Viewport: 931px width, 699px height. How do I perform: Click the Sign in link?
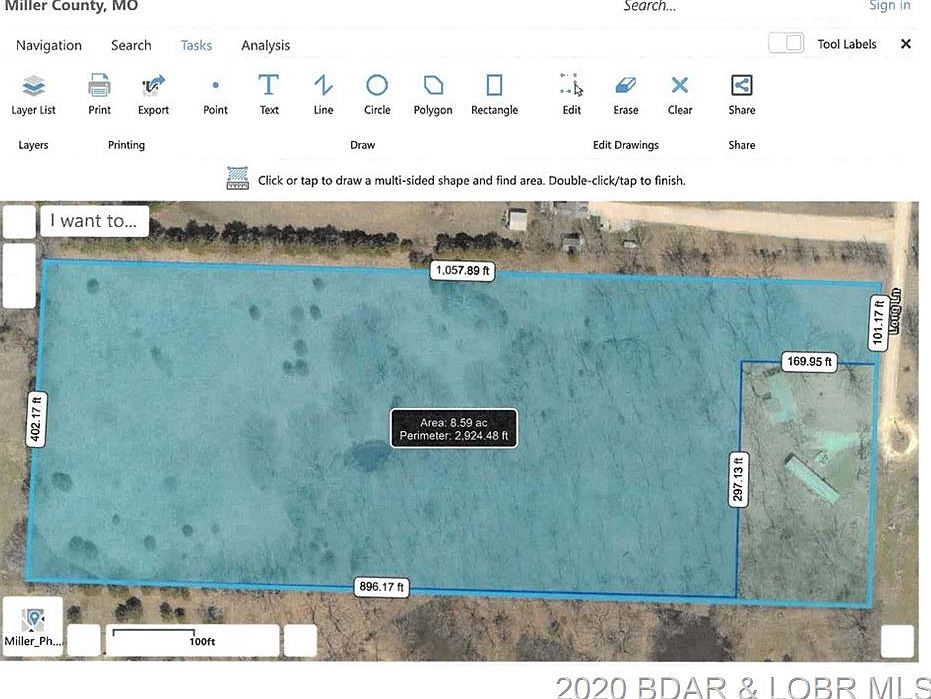click(889, 6)
